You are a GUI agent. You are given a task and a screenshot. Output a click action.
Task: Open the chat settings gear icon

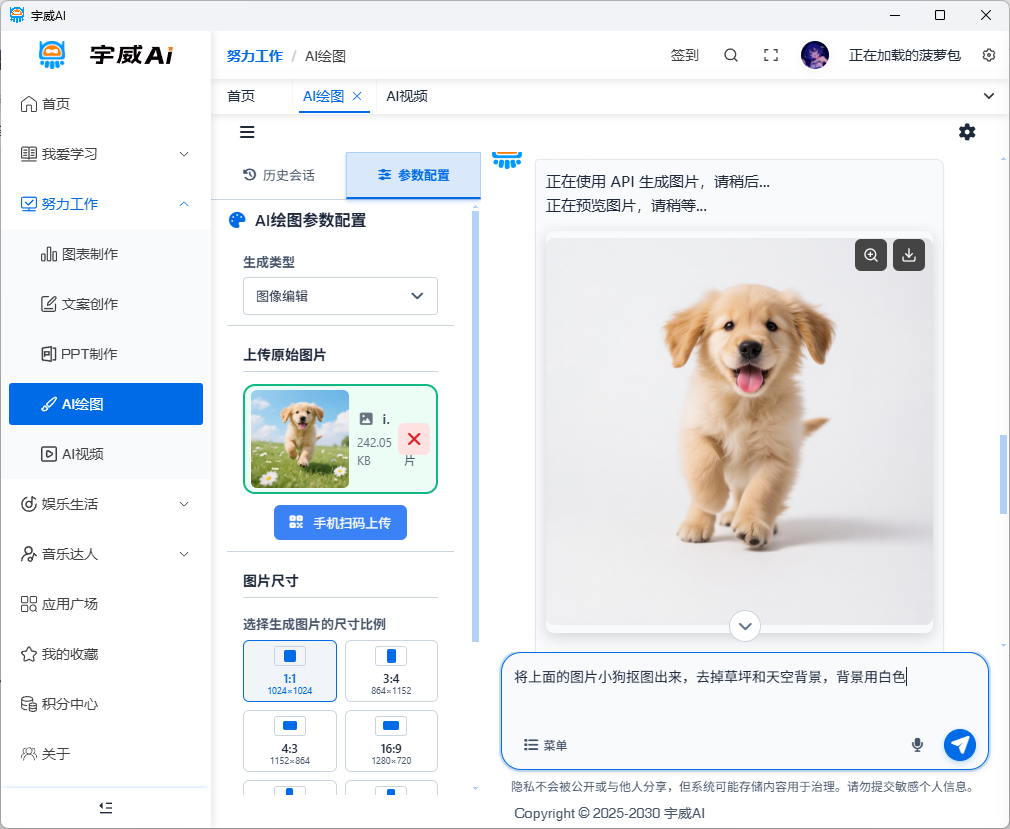pyautogui.click(x=967, y=132)
